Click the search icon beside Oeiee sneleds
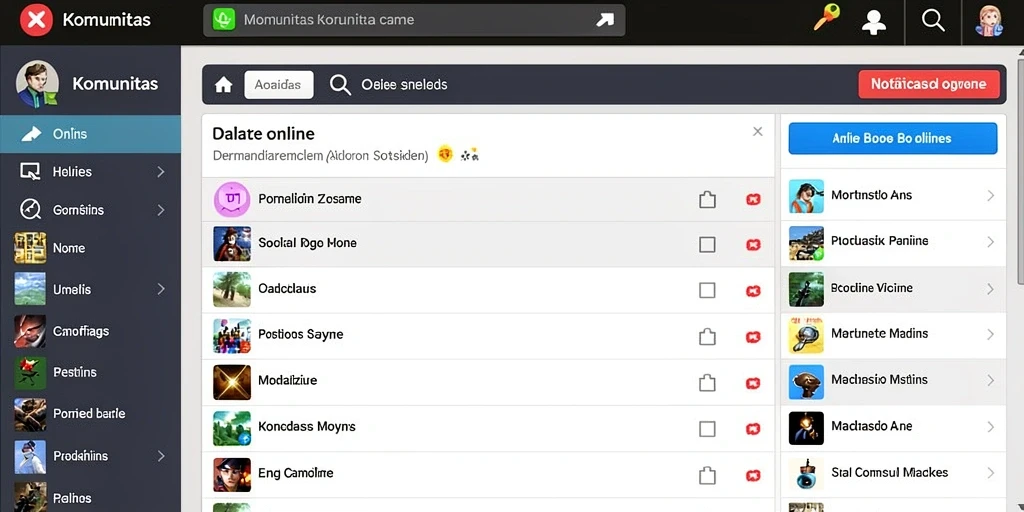The image size is (1024, 512). [340, 85]
